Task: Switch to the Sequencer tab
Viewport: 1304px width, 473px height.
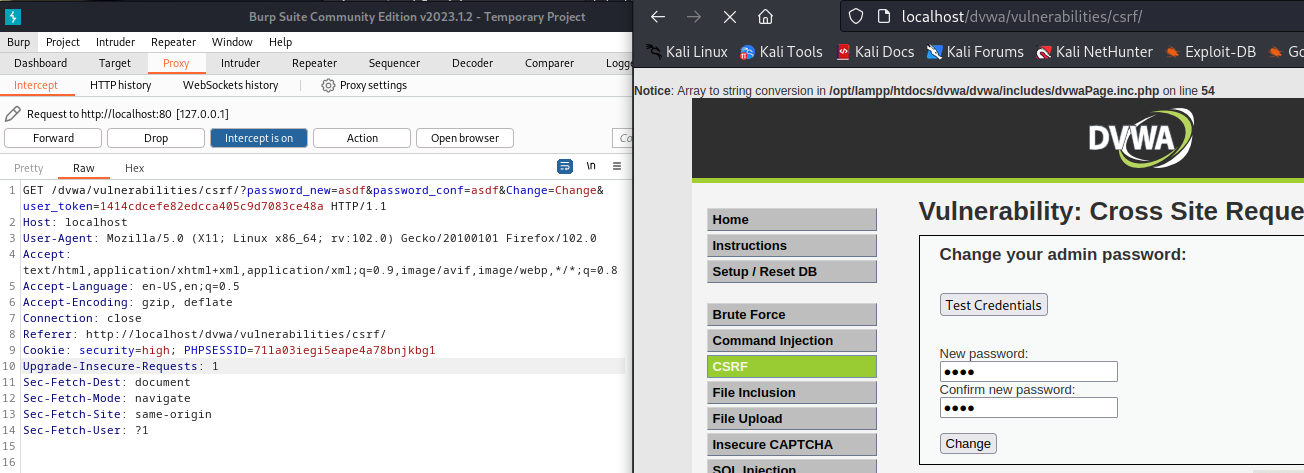Action: point(394,63)
